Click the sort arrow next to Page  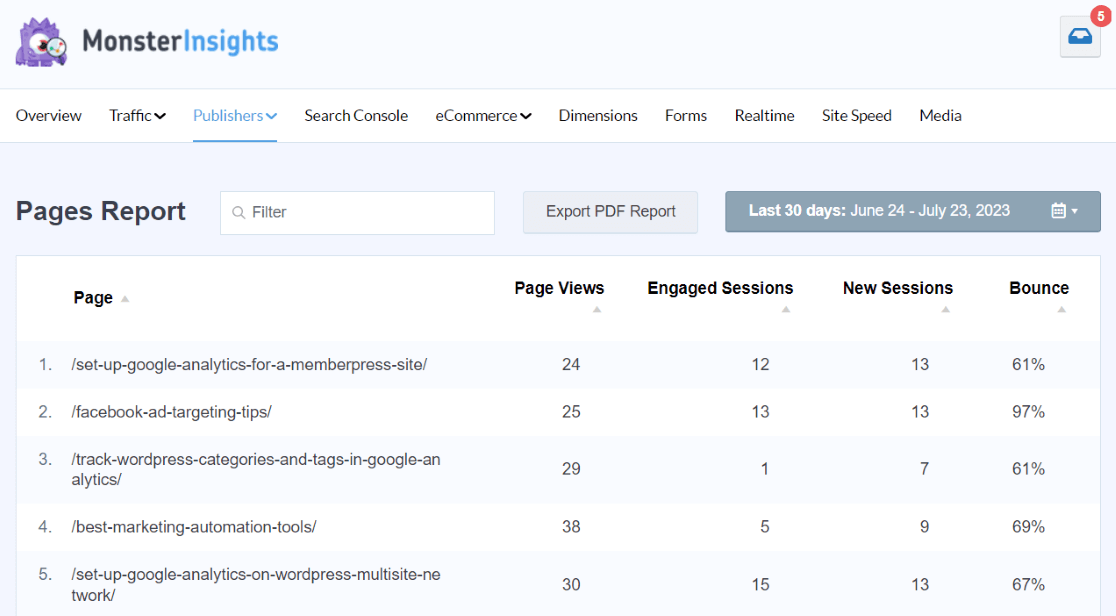pos(124,297)
